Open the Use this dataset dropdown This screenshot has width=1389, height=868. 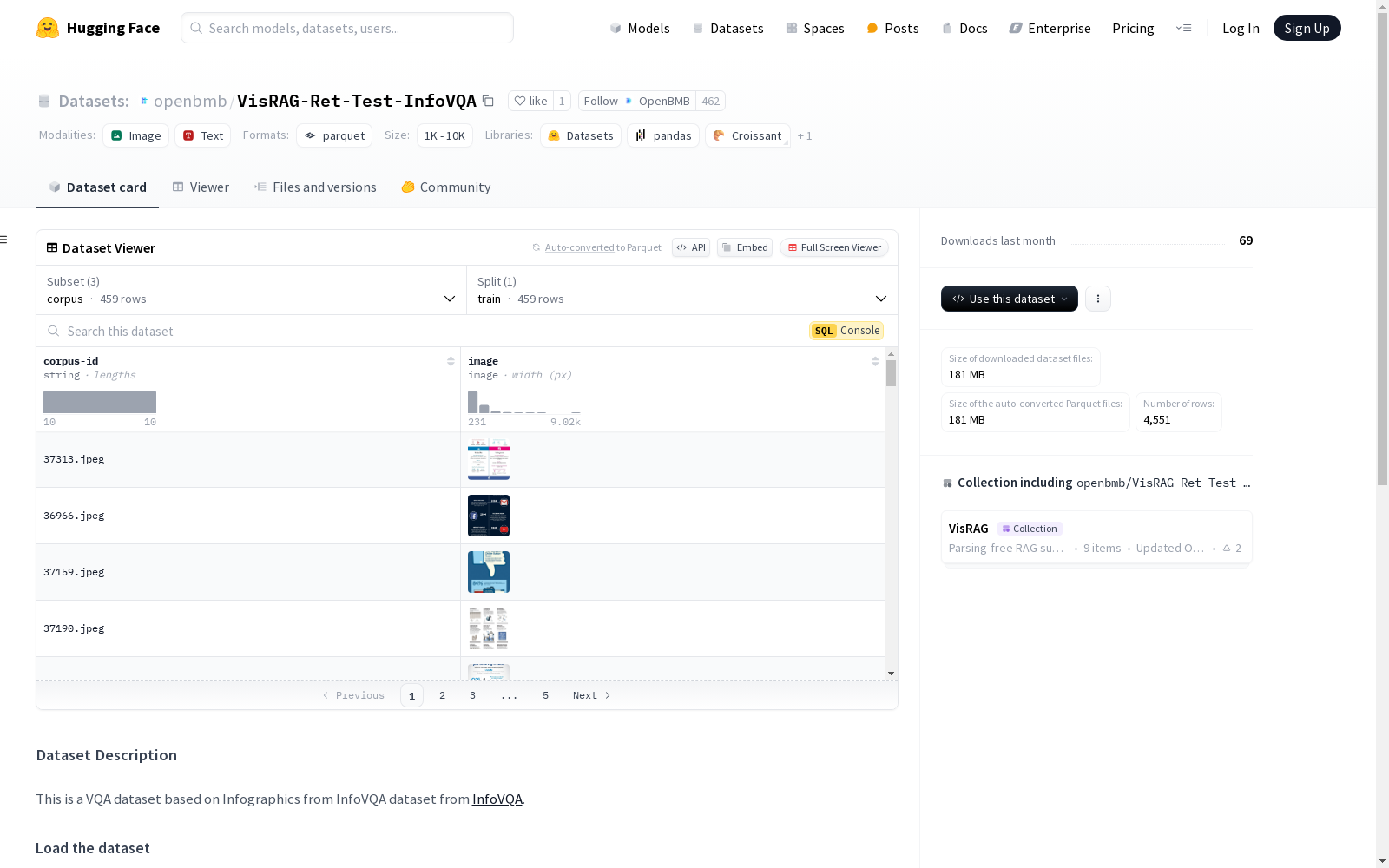coord(1010,299)
